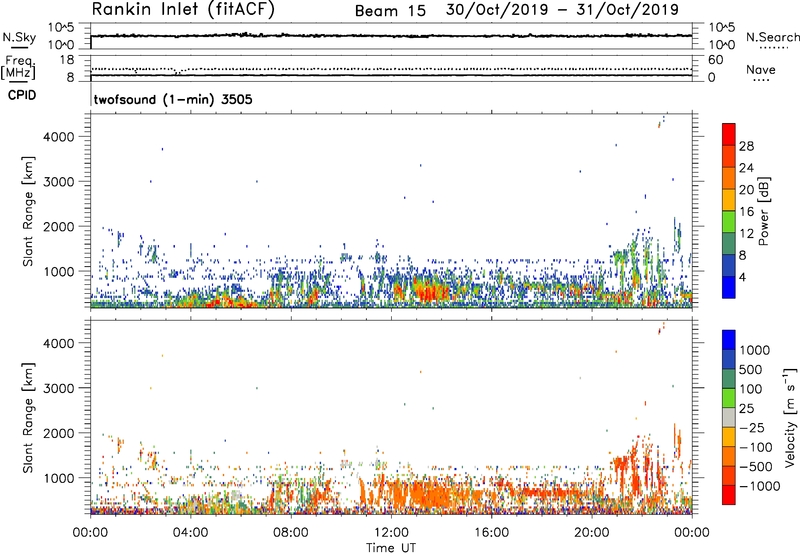Click the 'Beam 15' label
This screenshot has width=800, height=554.
(x=390, y=11)
